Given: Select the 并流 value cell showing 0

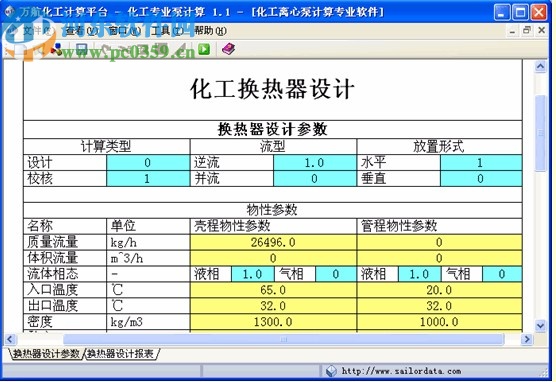Looking at the screenshot, I should click(x=315, y=178).
